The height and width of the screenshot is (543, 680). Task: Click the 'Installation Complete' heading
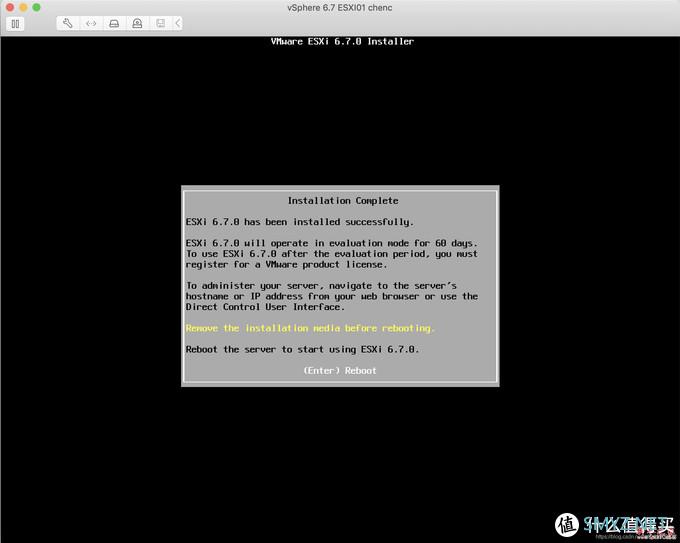point(343,200)
